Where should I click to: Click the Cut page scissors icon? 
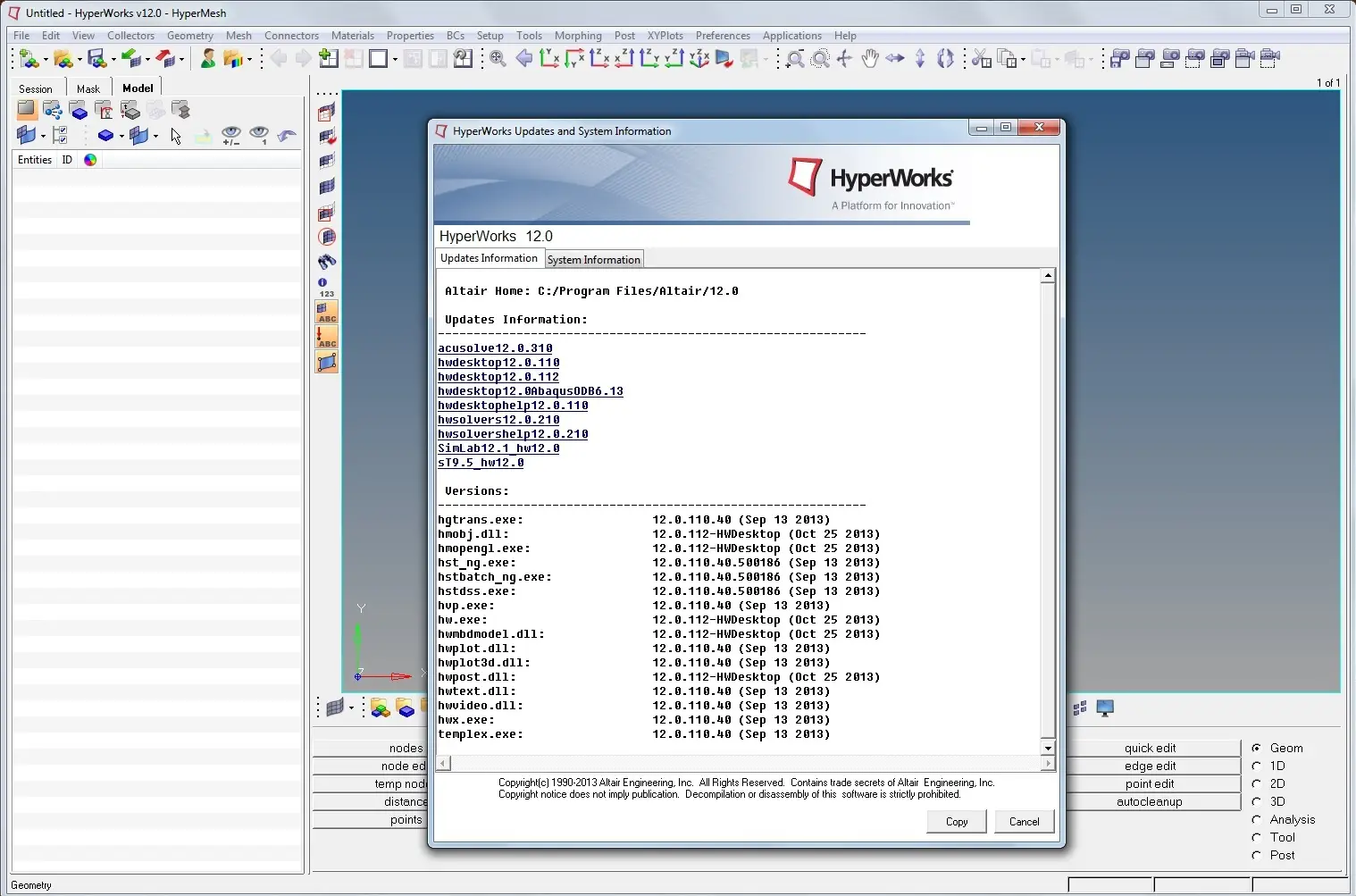[981, 59]
